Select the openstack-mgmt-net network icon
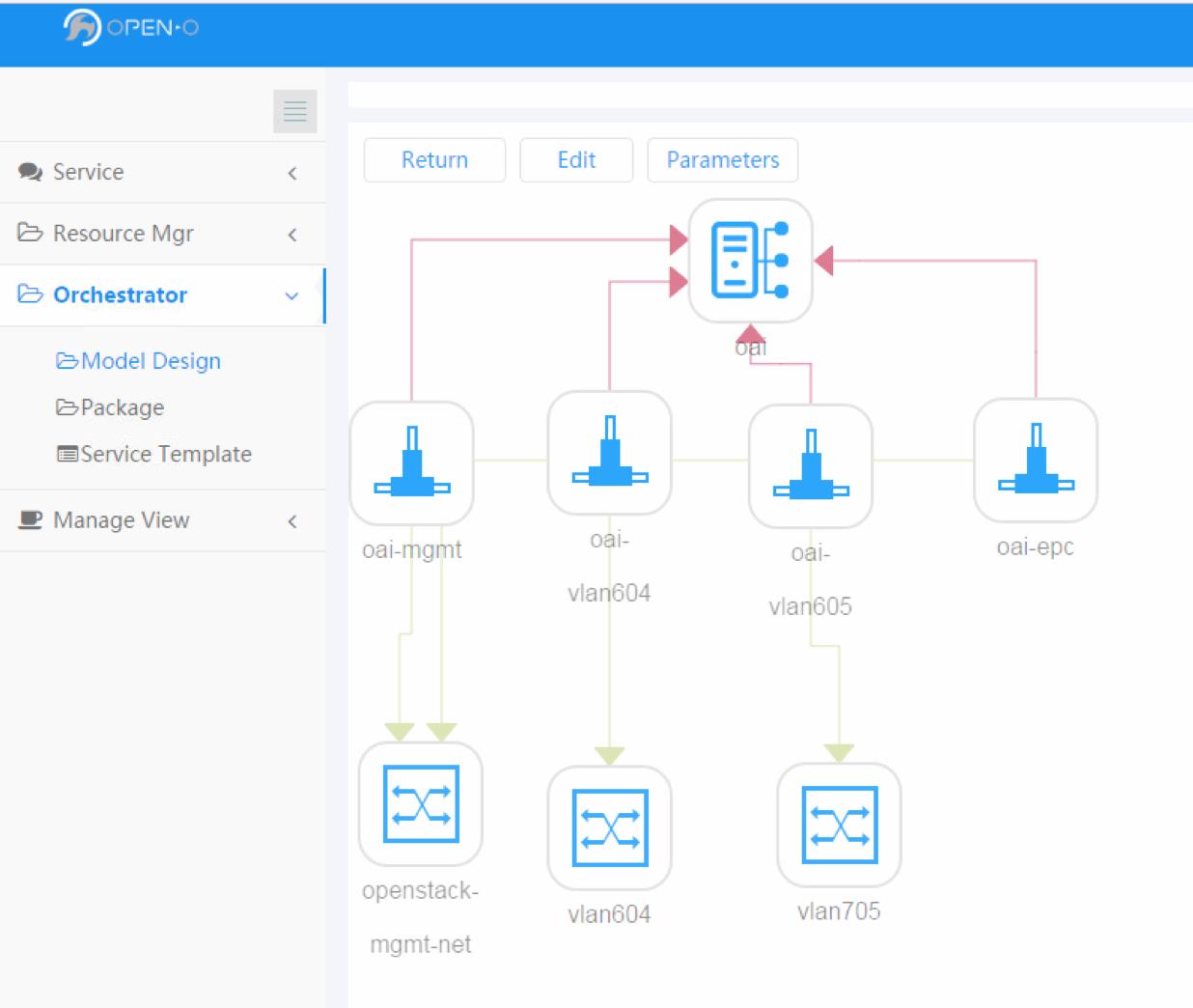 point(421,803)
